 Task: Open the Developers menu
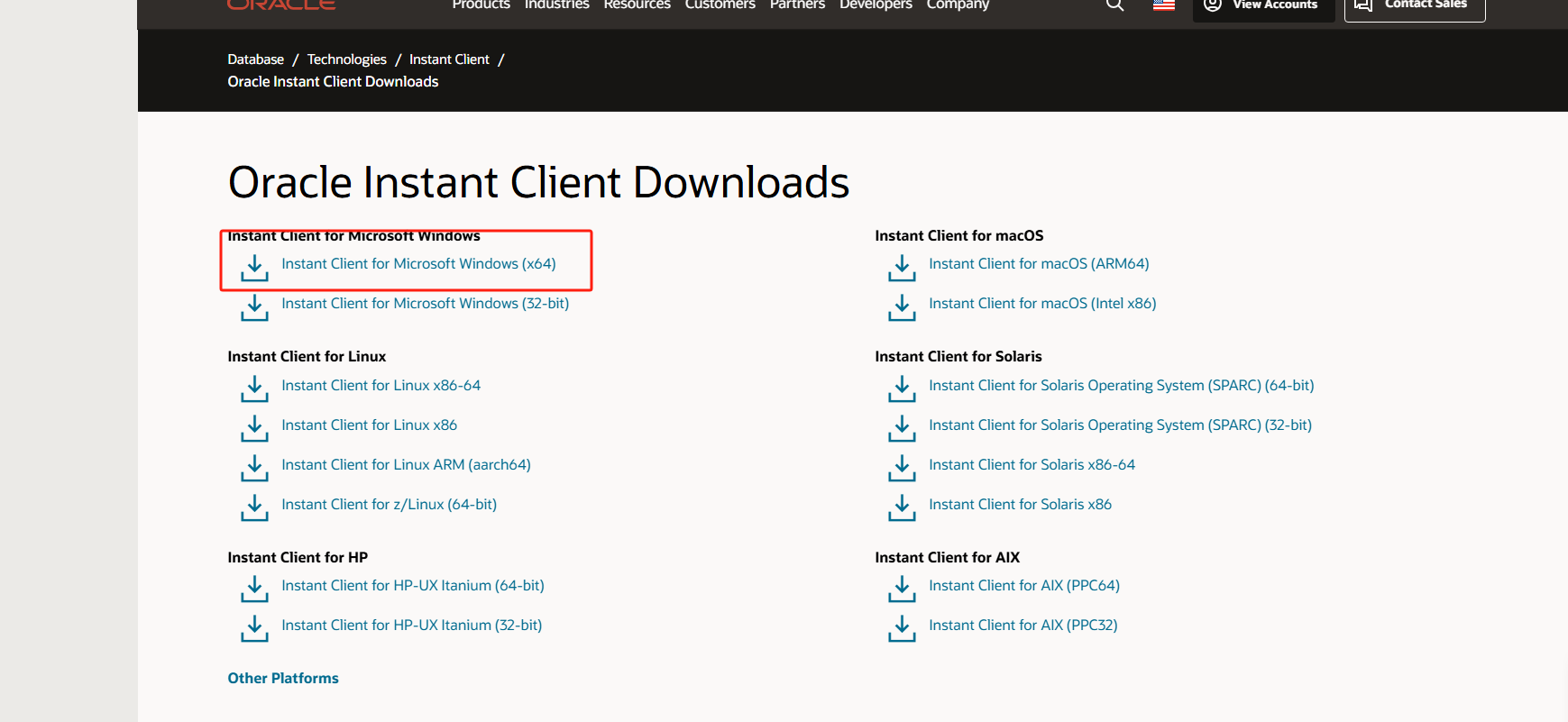click(x=876, y=5)
